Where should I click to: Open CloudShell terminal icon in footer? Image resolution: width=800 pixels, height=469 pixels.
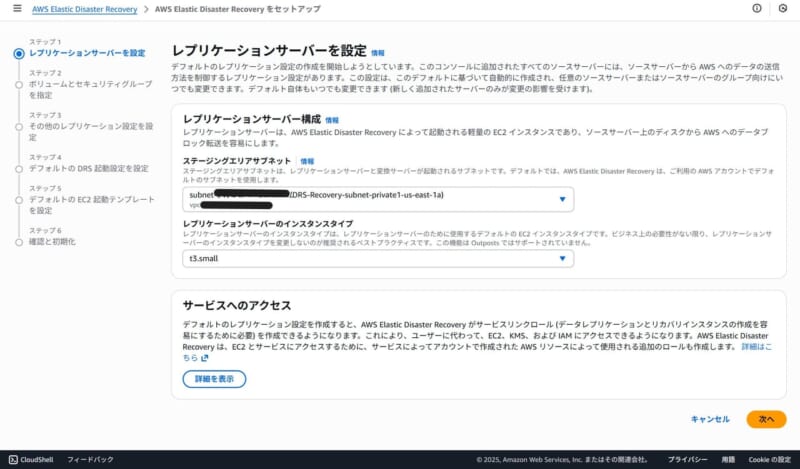click(x=14, y=459)
